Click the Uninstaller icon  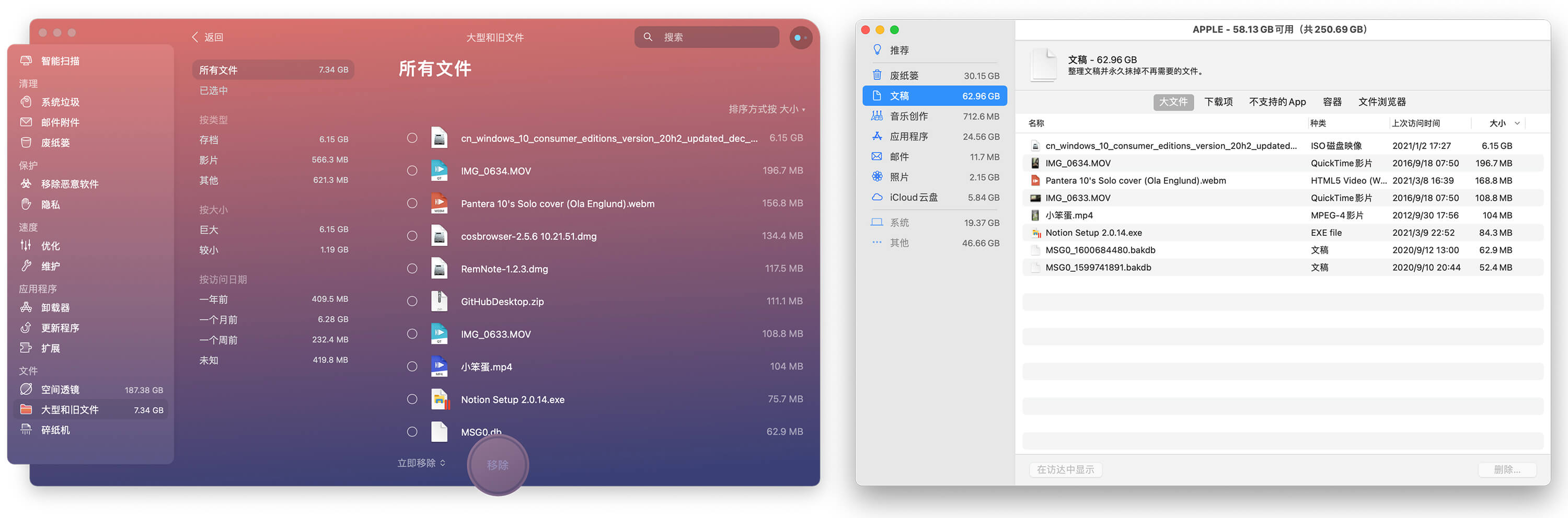(x=26, y=307)
